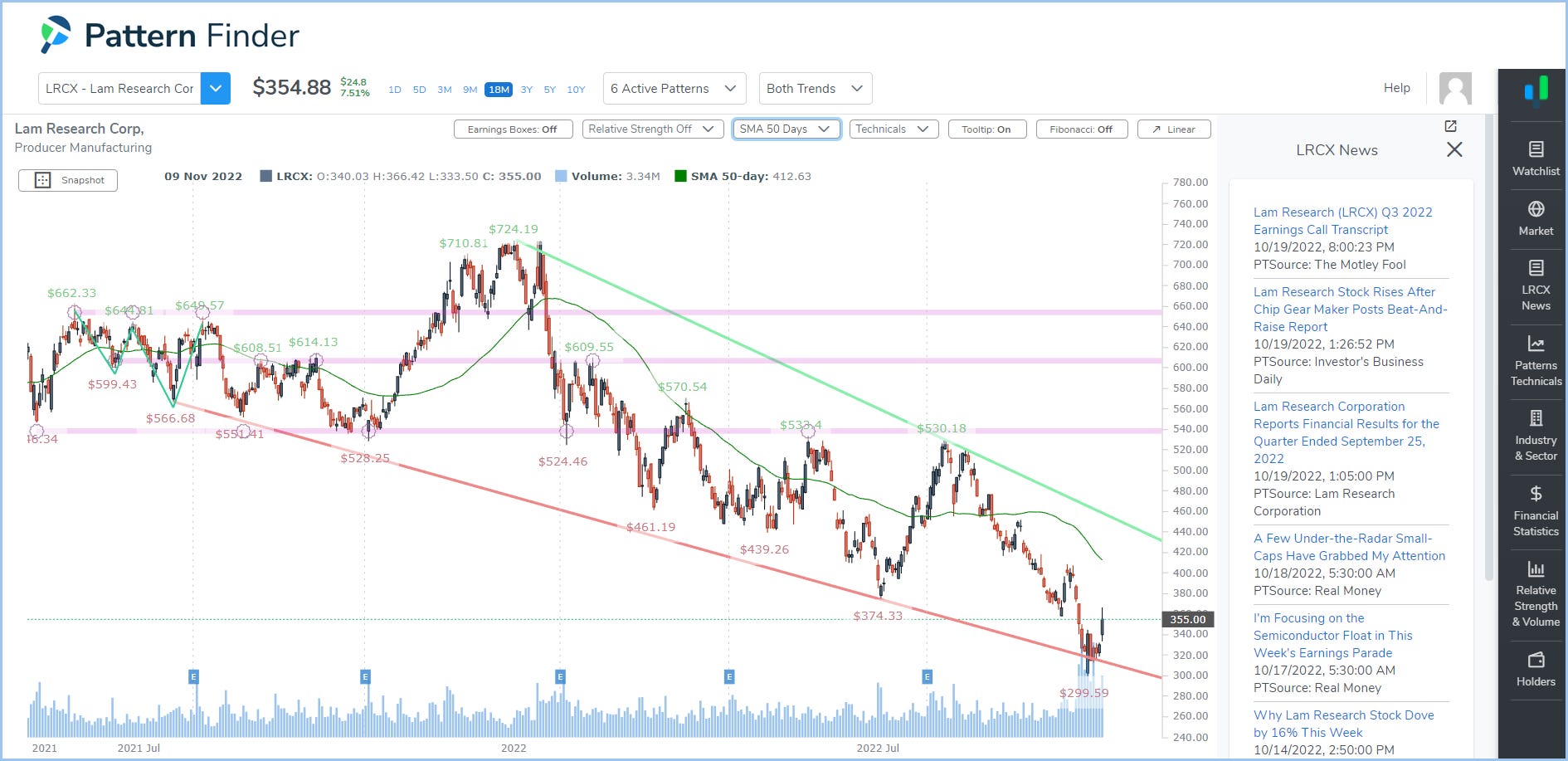Click the earnings E marker near 2022 Jul
This screenshot has width=1568, height=761.
coord(927,676)
